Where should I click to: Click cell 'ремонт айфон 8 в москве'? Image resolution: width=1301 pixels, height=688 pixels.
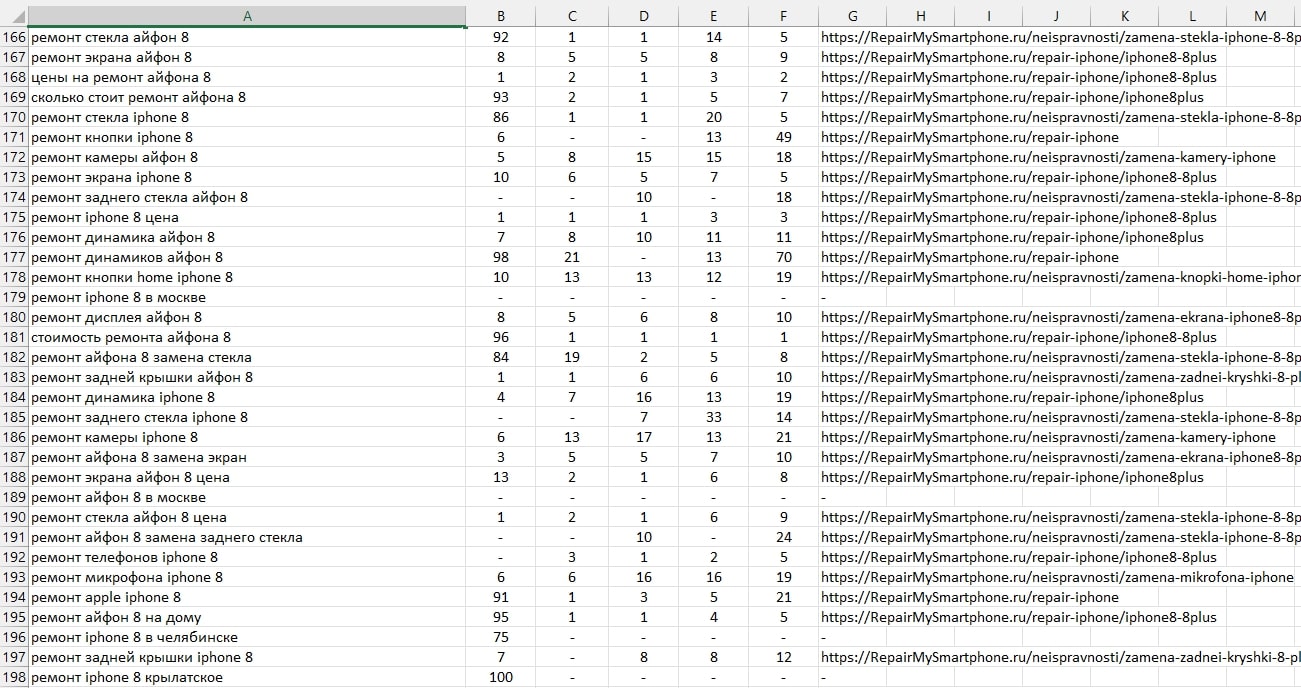pyautogui.click(x=247, y=497)
